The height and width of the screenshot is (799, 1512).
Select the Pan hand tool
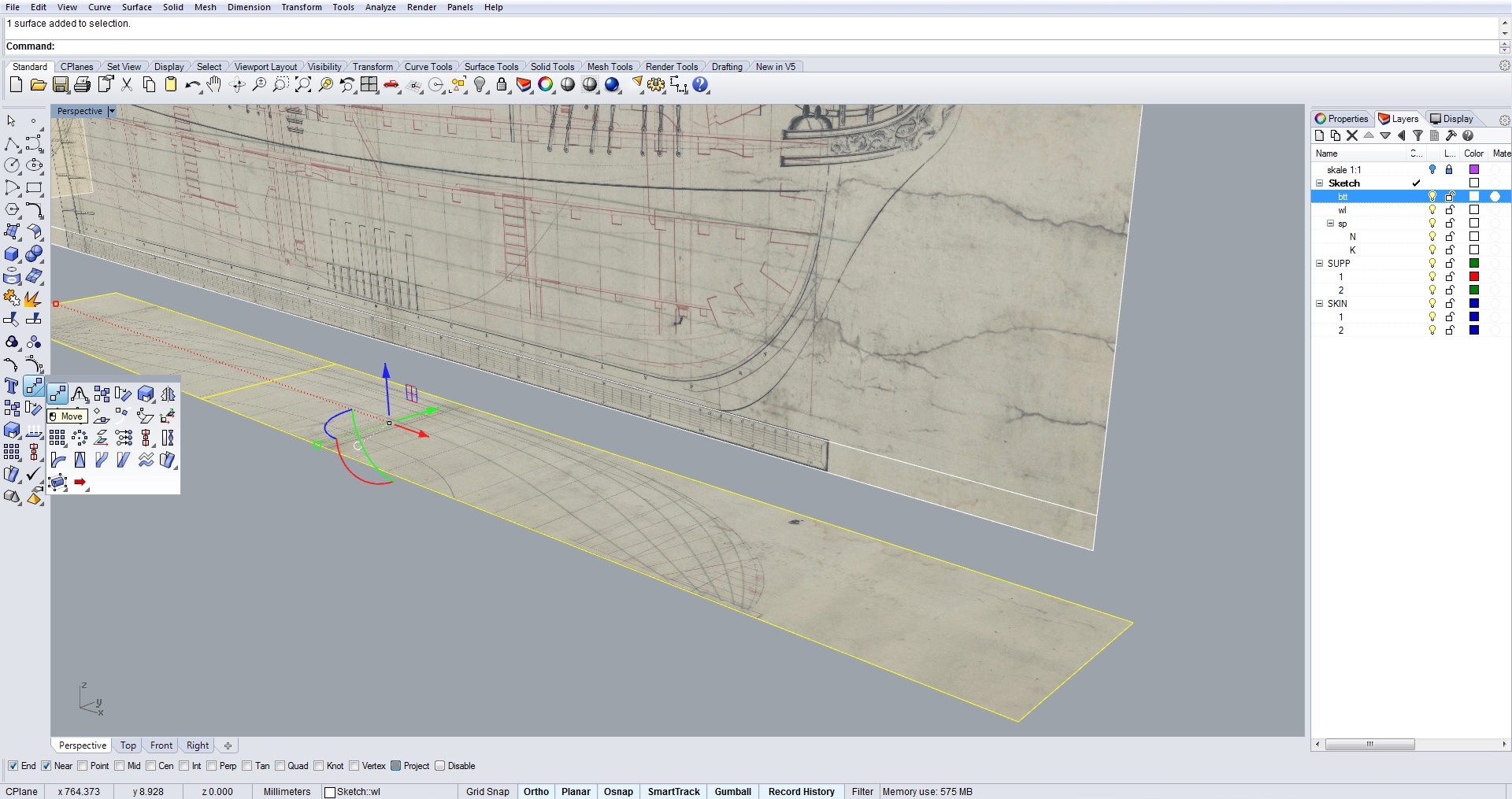pos(214,85)
